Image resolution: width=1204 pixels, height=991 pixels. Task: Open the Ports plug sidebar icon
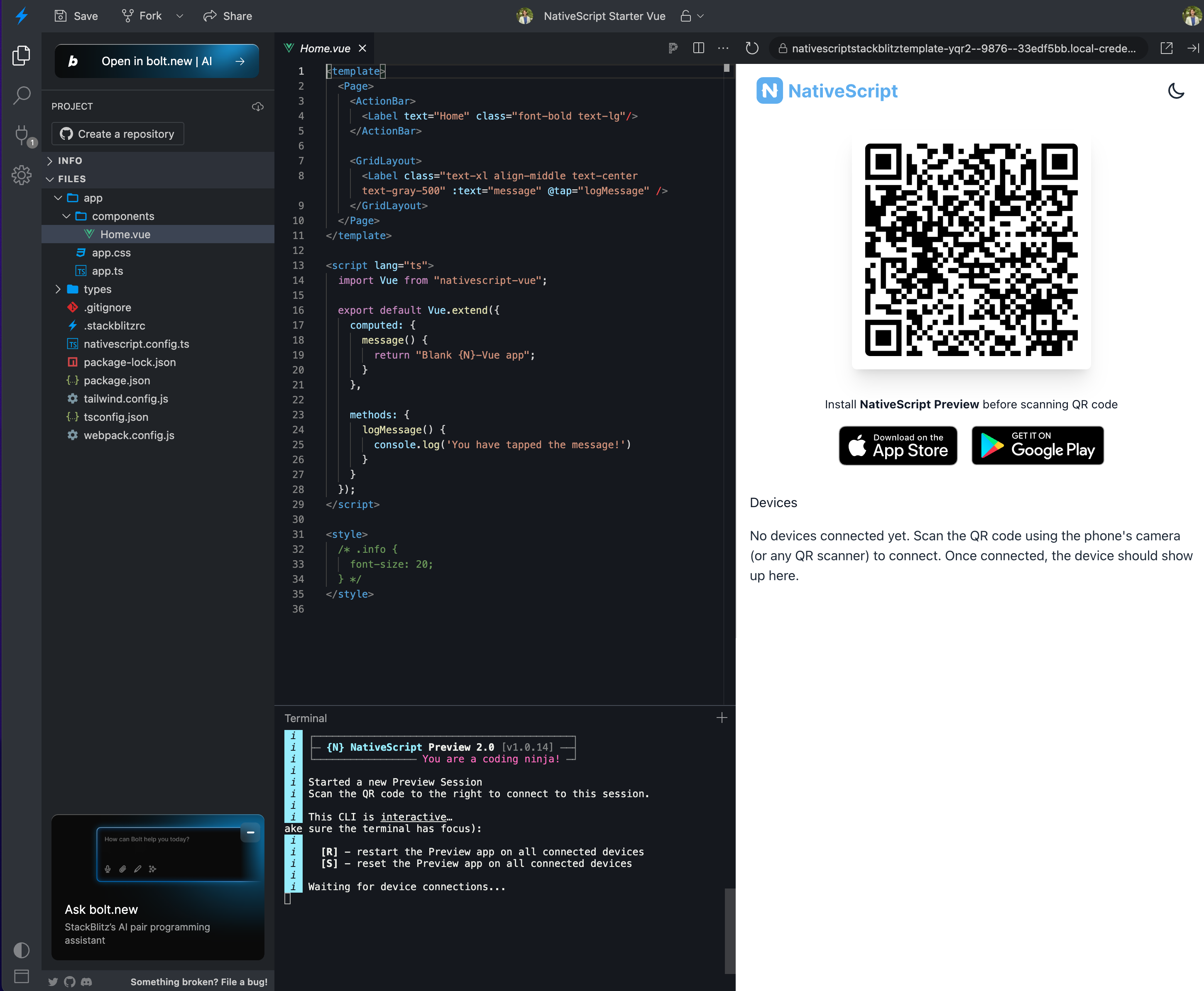[22, 135]
